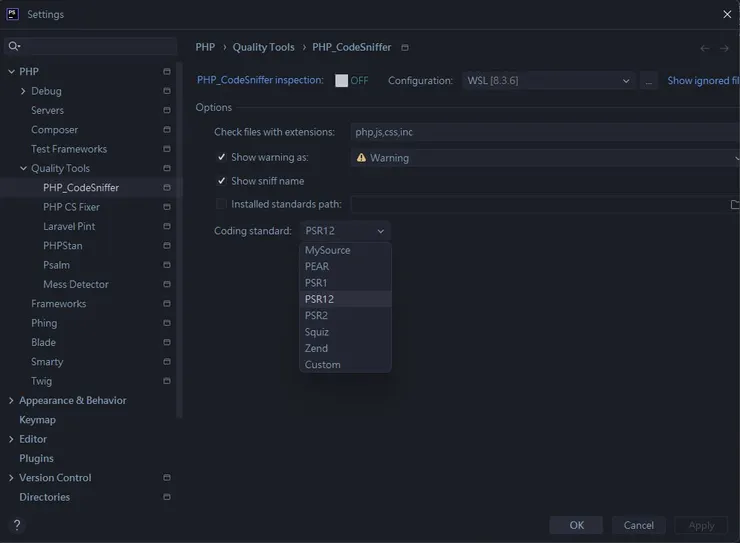Navigate forward with the right arrow
This screenshot has width=740, height=543.
724,48
